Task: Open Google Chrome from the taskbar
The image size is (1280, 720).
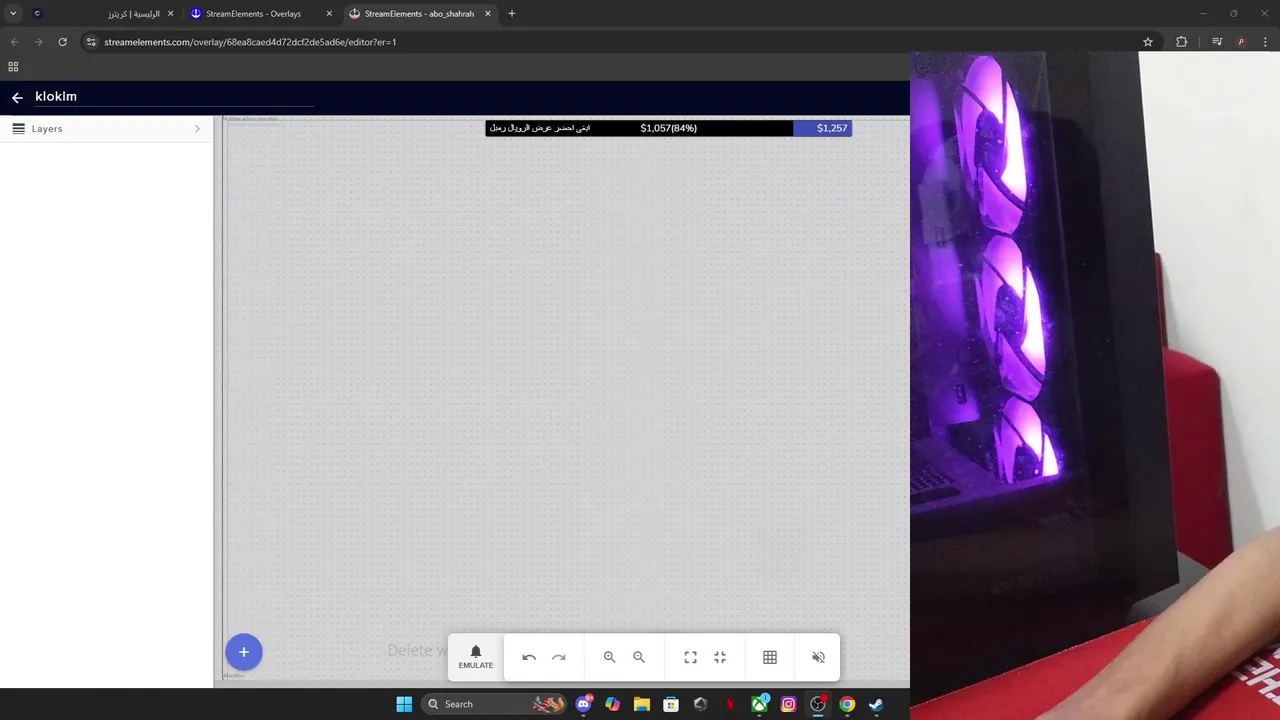Action: (x=847, y=704)
